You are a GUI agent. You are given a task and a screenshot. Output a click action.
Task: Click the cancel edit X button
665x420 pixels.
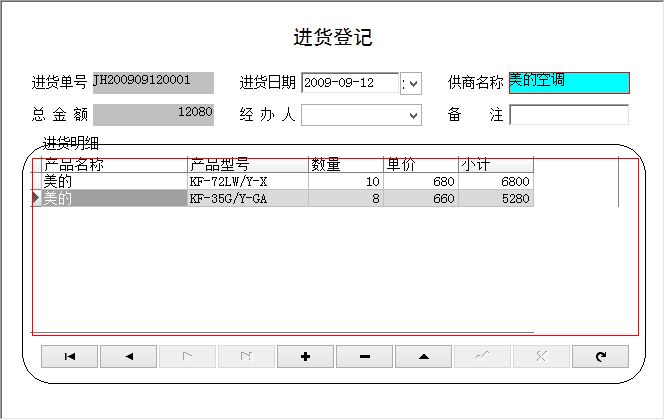pyautogui.click(x=541, y=356)
